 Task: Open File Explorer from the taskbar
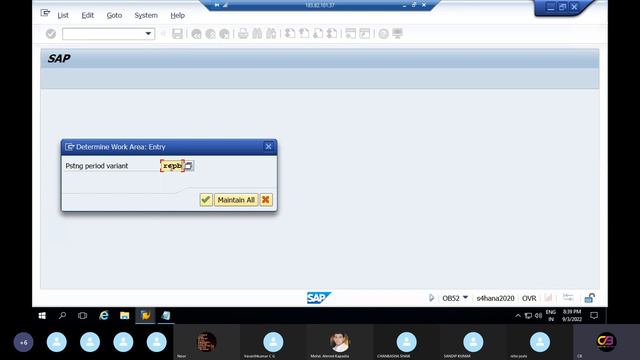[124, 315]
